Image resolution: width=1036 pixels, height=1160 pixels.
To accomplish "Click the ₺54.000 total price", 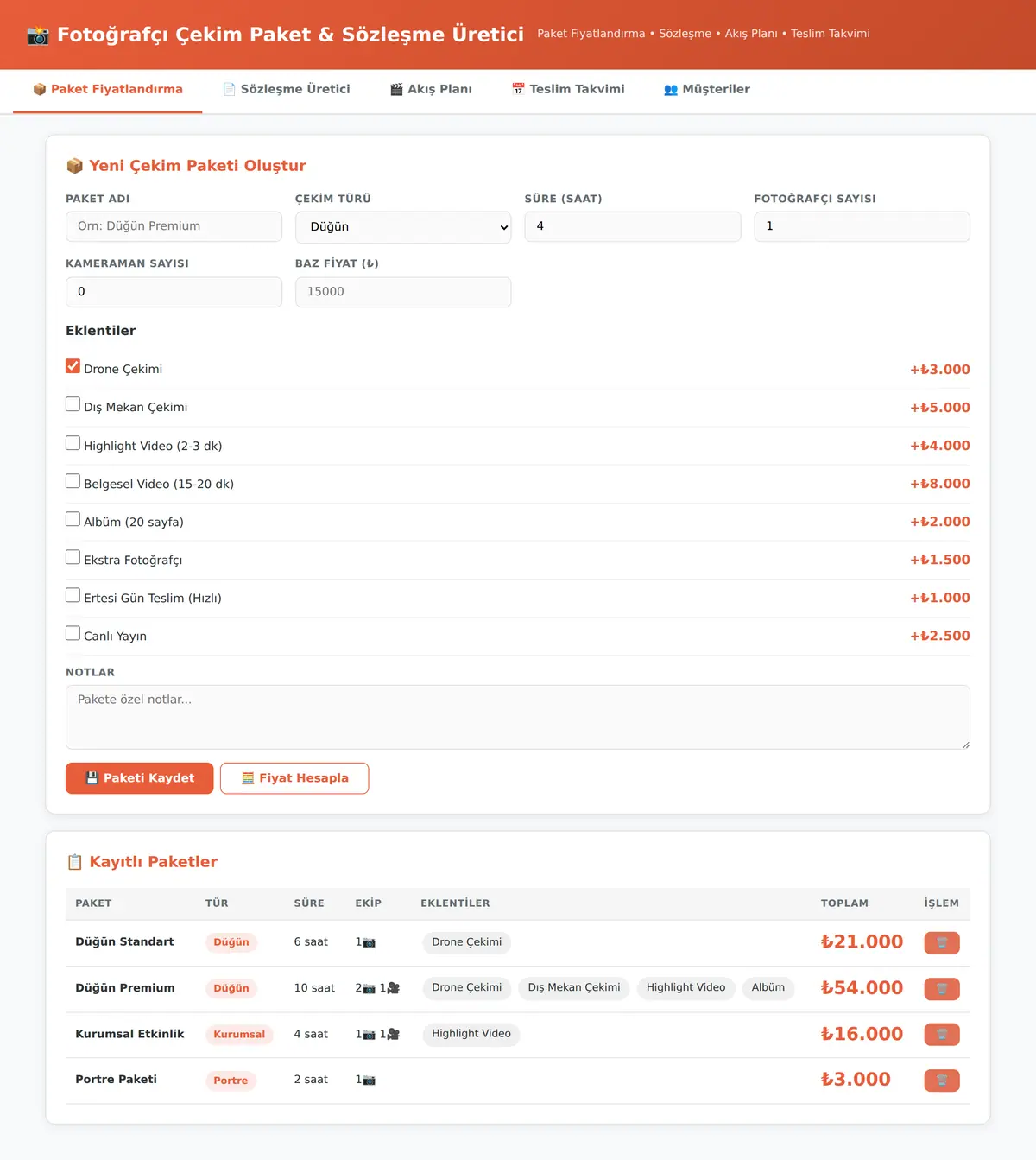I will point(862,988).
